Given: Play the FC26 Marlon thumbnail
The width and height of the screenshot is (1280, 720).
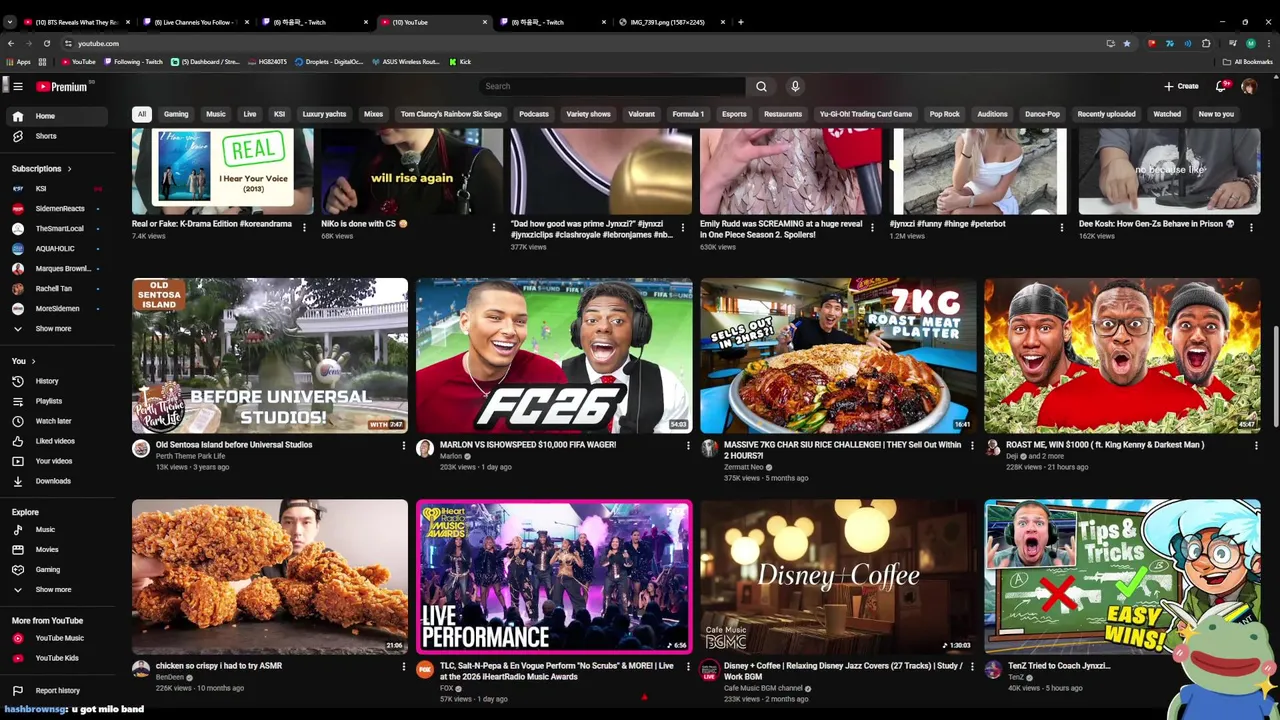Looking at the screenshot, I should 554,355.
